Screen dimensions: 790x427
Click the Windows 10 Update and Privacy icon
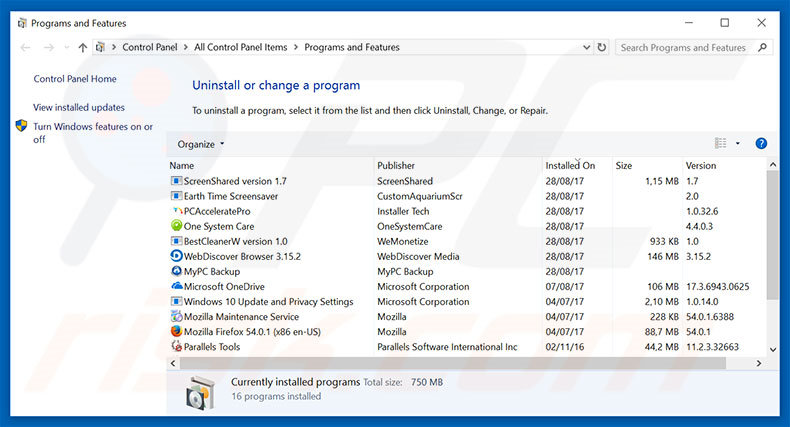pyautogui.click(x=176, y=302)
